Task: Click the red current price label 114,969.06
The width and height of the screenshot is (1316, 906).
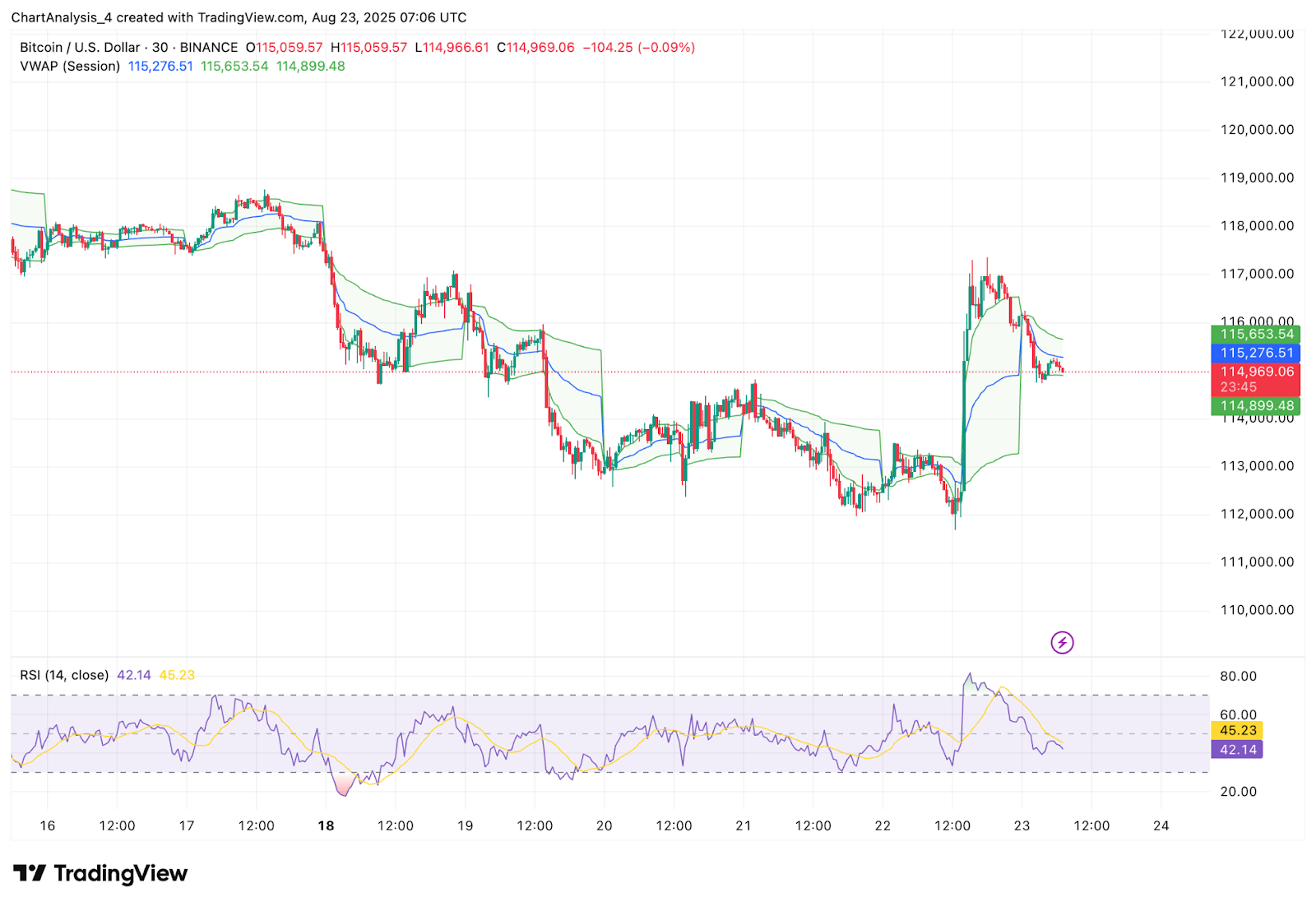Action: click(1255, 372)
